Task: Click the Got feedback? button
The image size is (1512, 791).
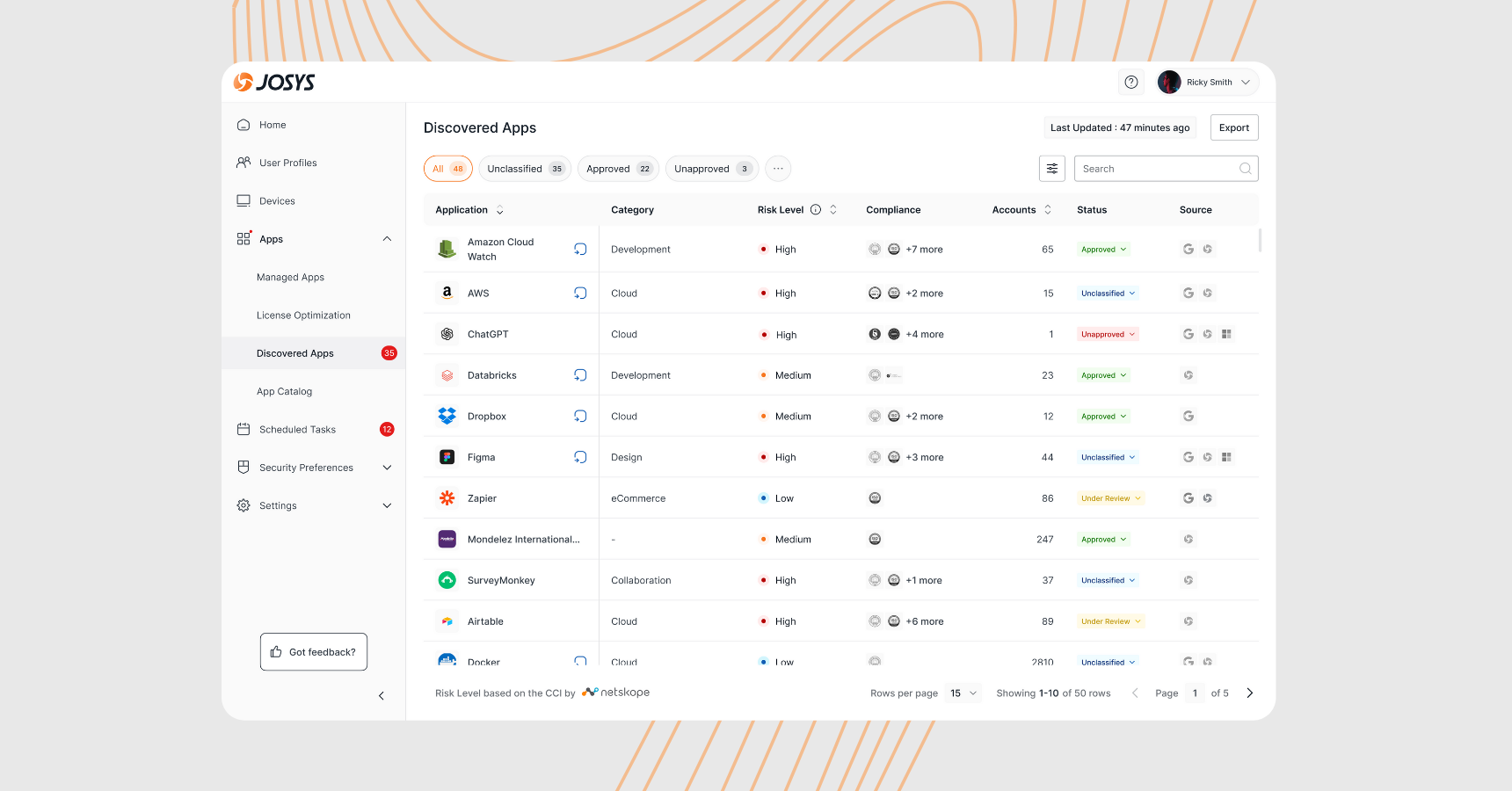Action: point(314,652)
